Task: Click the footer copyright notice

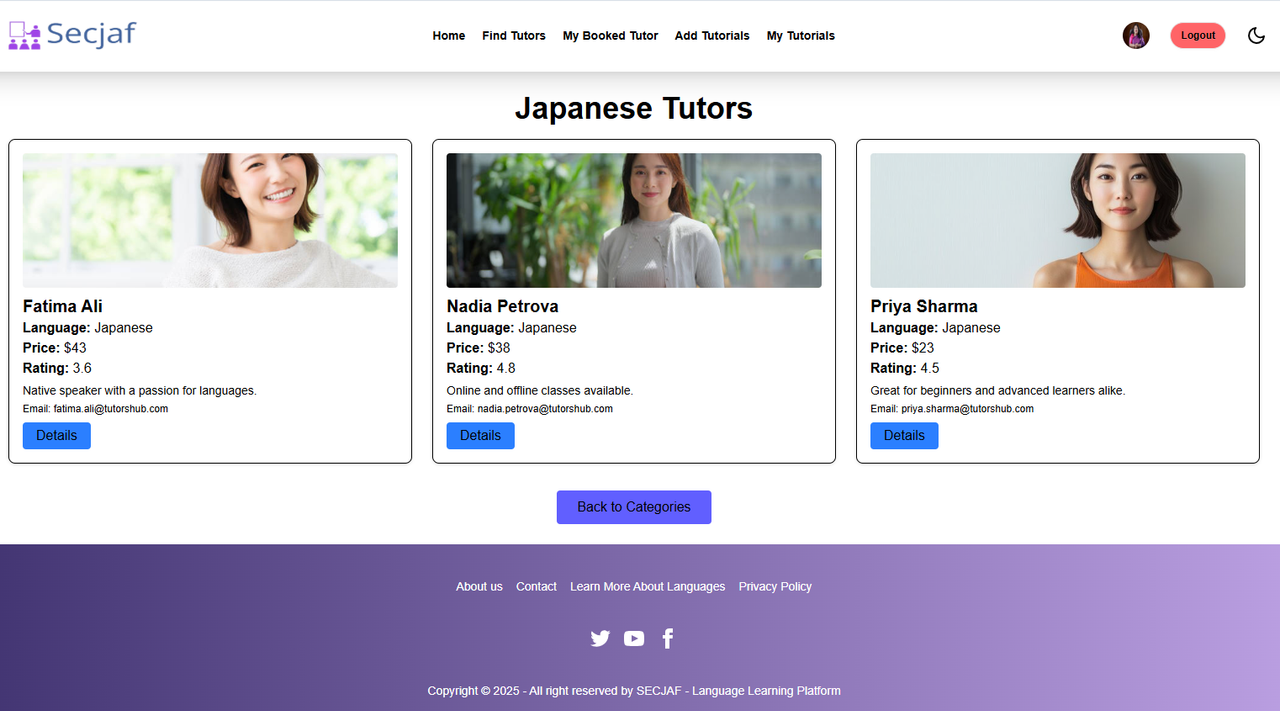Action: [634, 691]
